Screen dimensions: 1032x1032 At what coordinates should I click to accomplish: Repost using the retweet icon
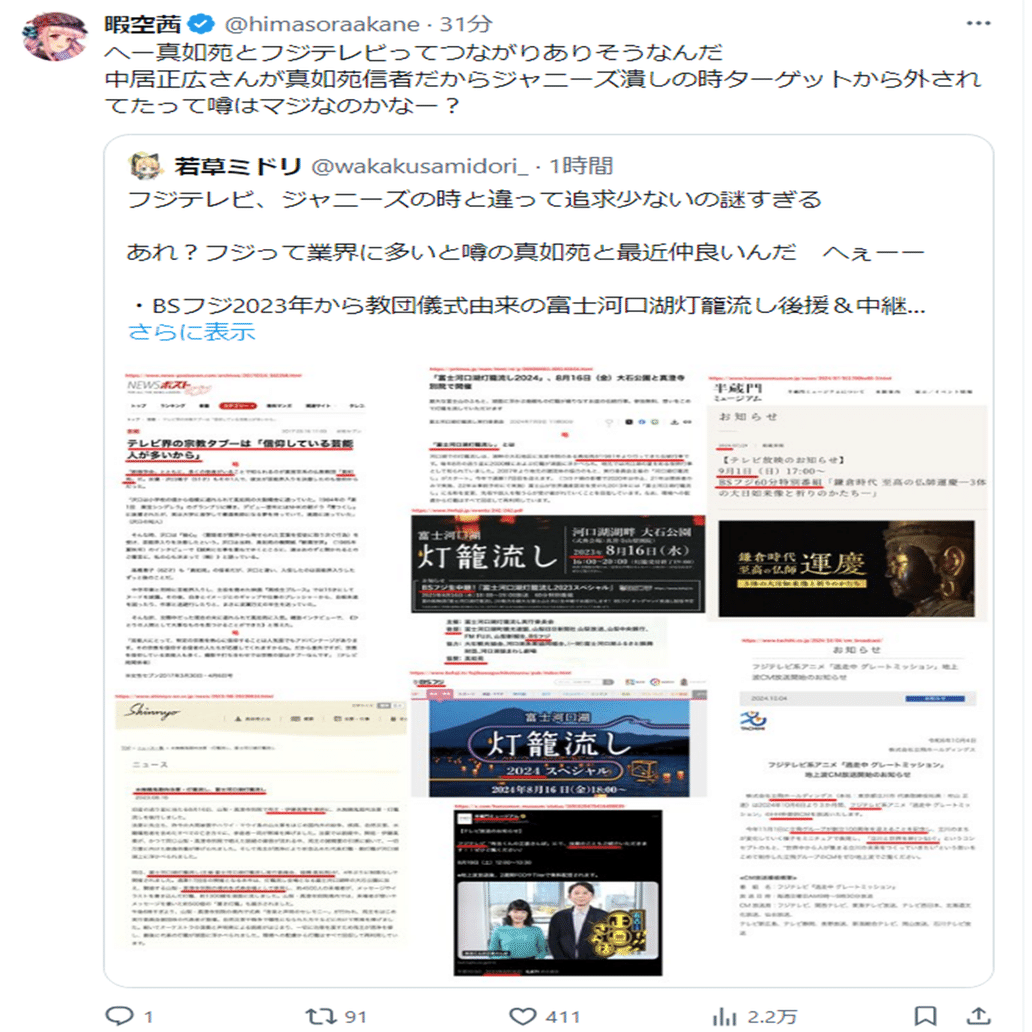[321, 1016]
